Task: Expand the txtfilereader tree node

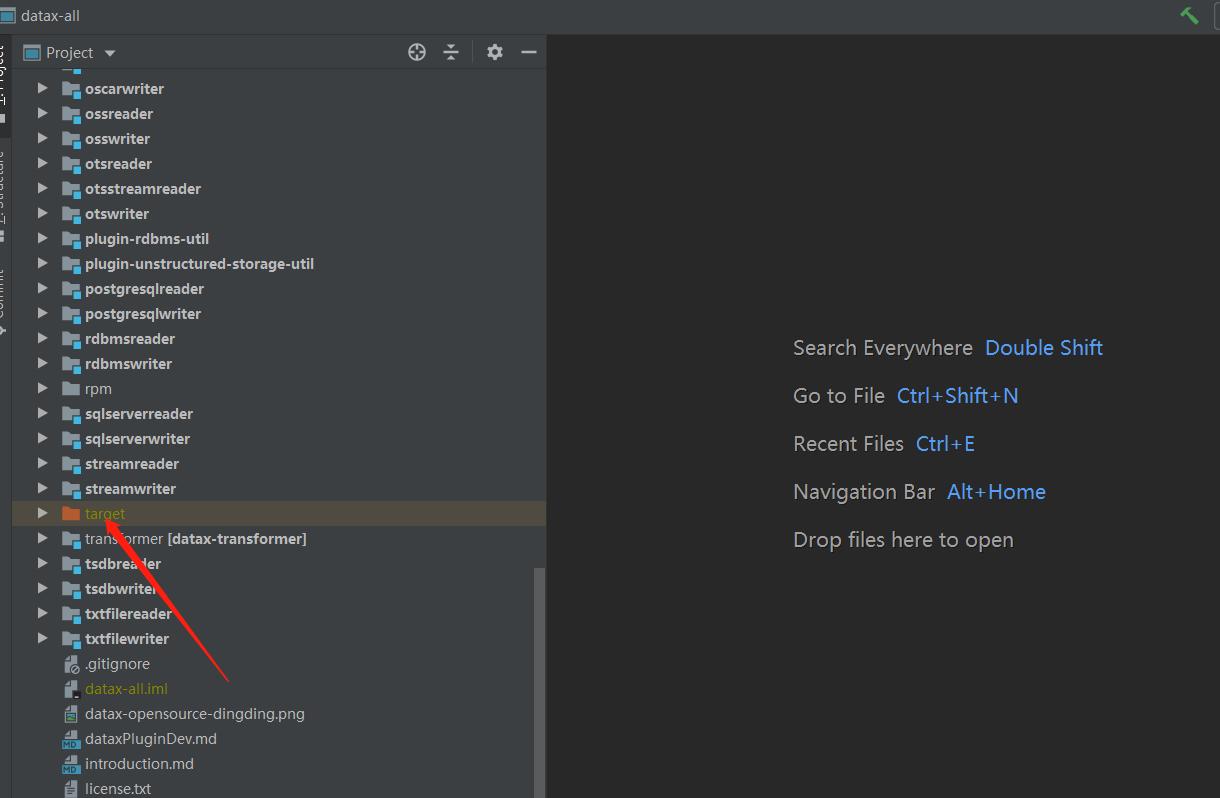Action: [42, 614]
